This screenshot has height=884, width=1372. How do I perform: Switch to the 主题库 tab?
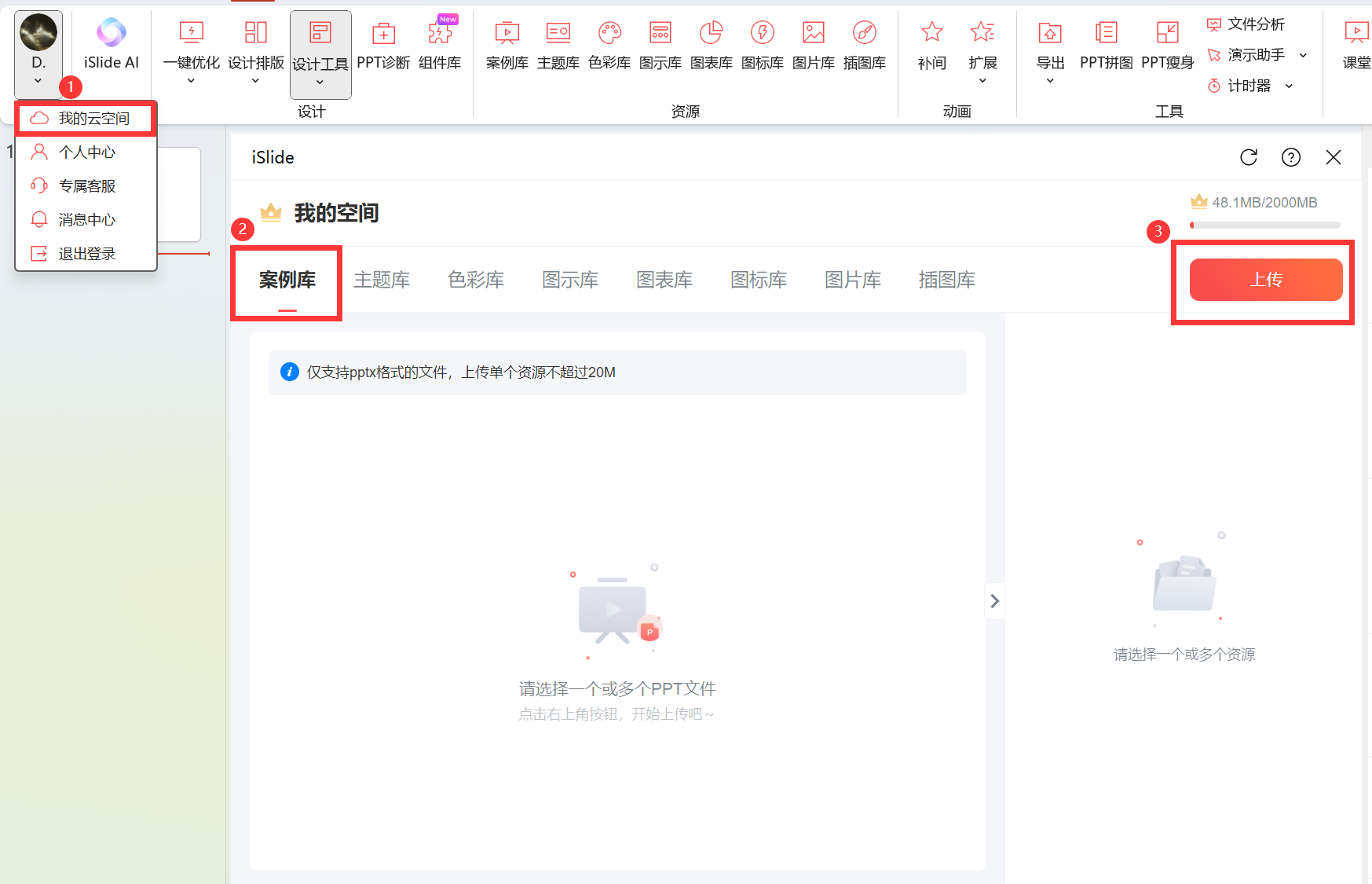click(382, 280)
